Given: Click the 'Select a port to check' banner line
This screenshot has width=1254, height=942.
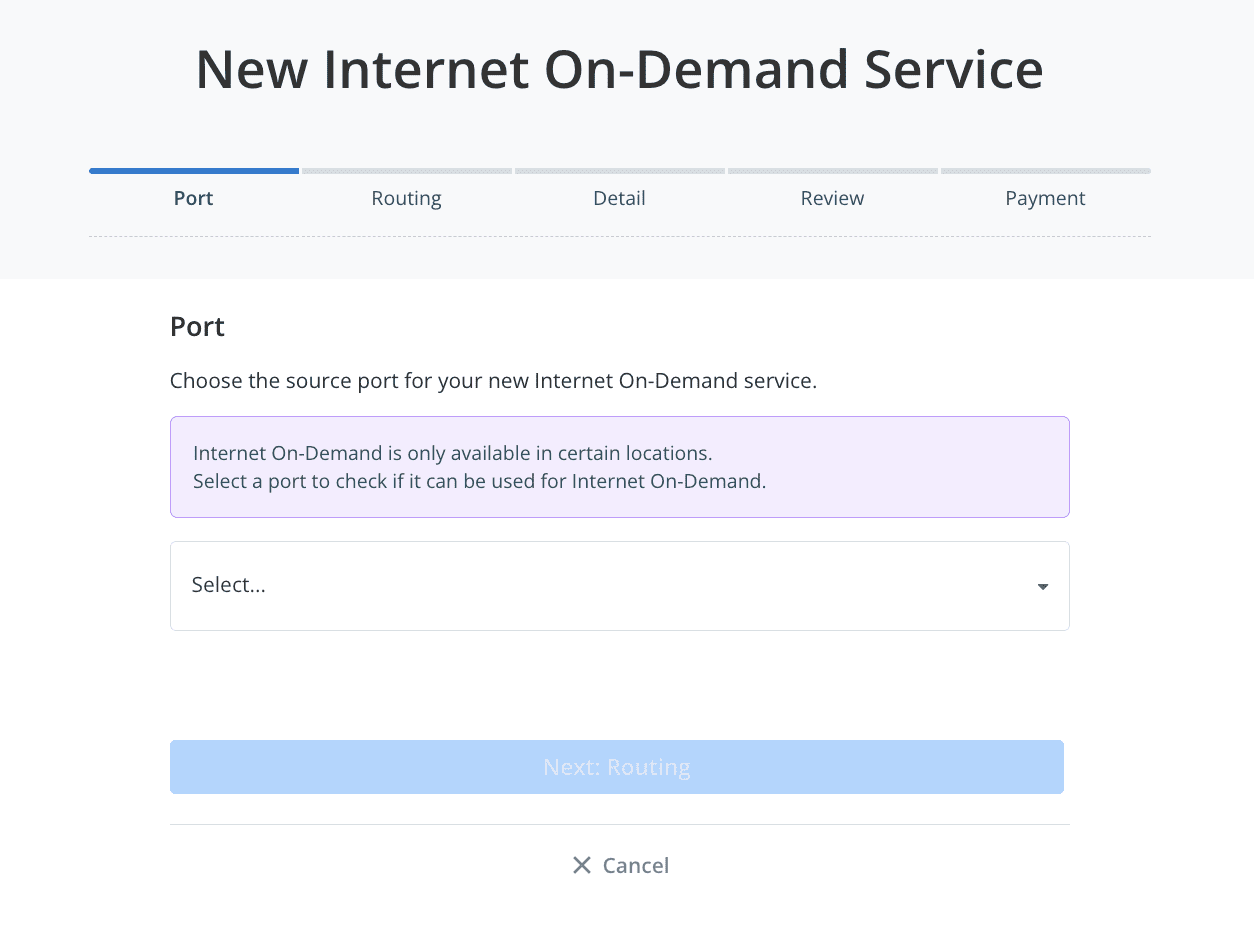Looking at the screenshot, I should [x=479, y=481].
